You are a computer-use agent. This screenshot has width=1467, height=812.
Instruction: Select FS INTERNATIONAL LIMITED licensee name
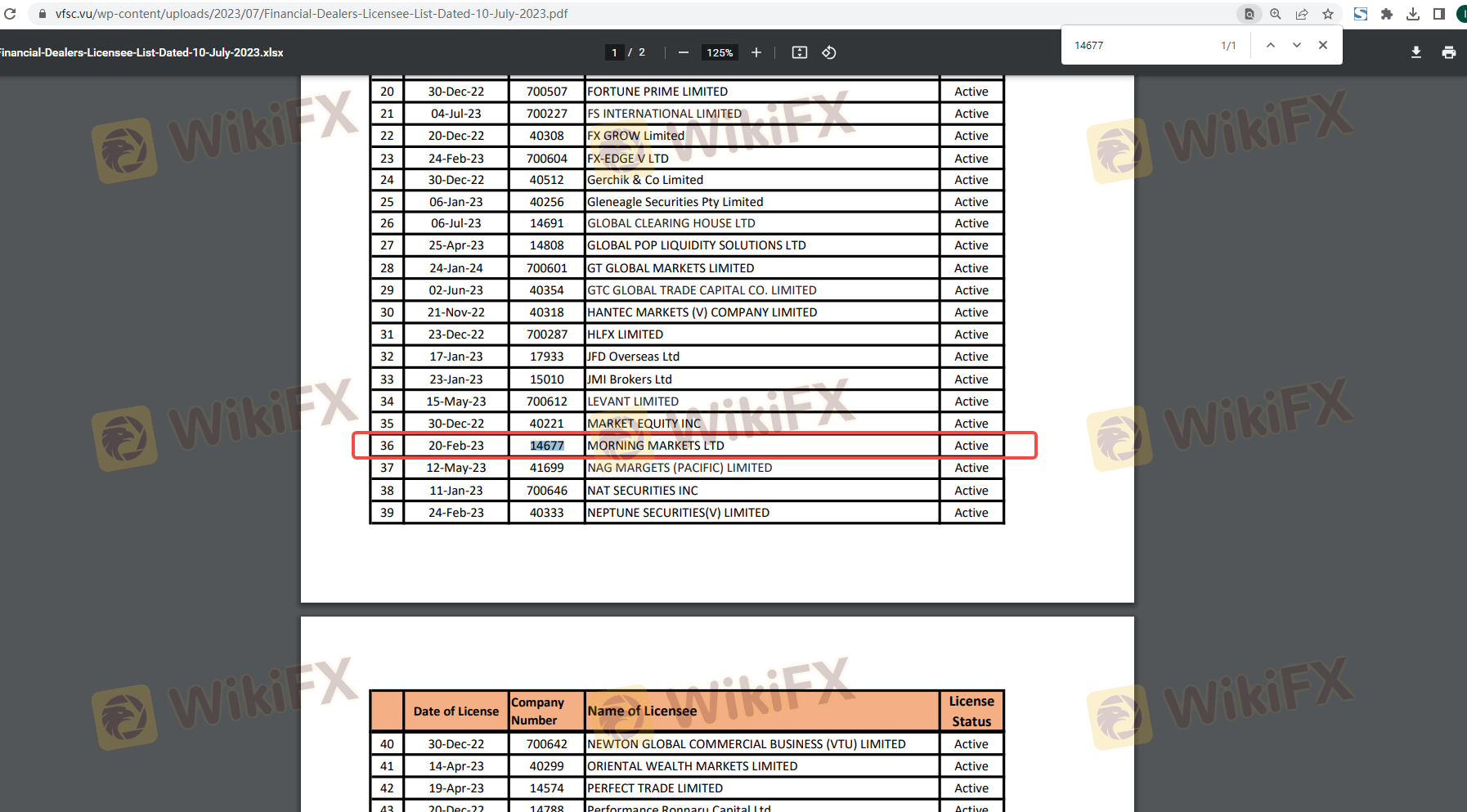[664, 114]
